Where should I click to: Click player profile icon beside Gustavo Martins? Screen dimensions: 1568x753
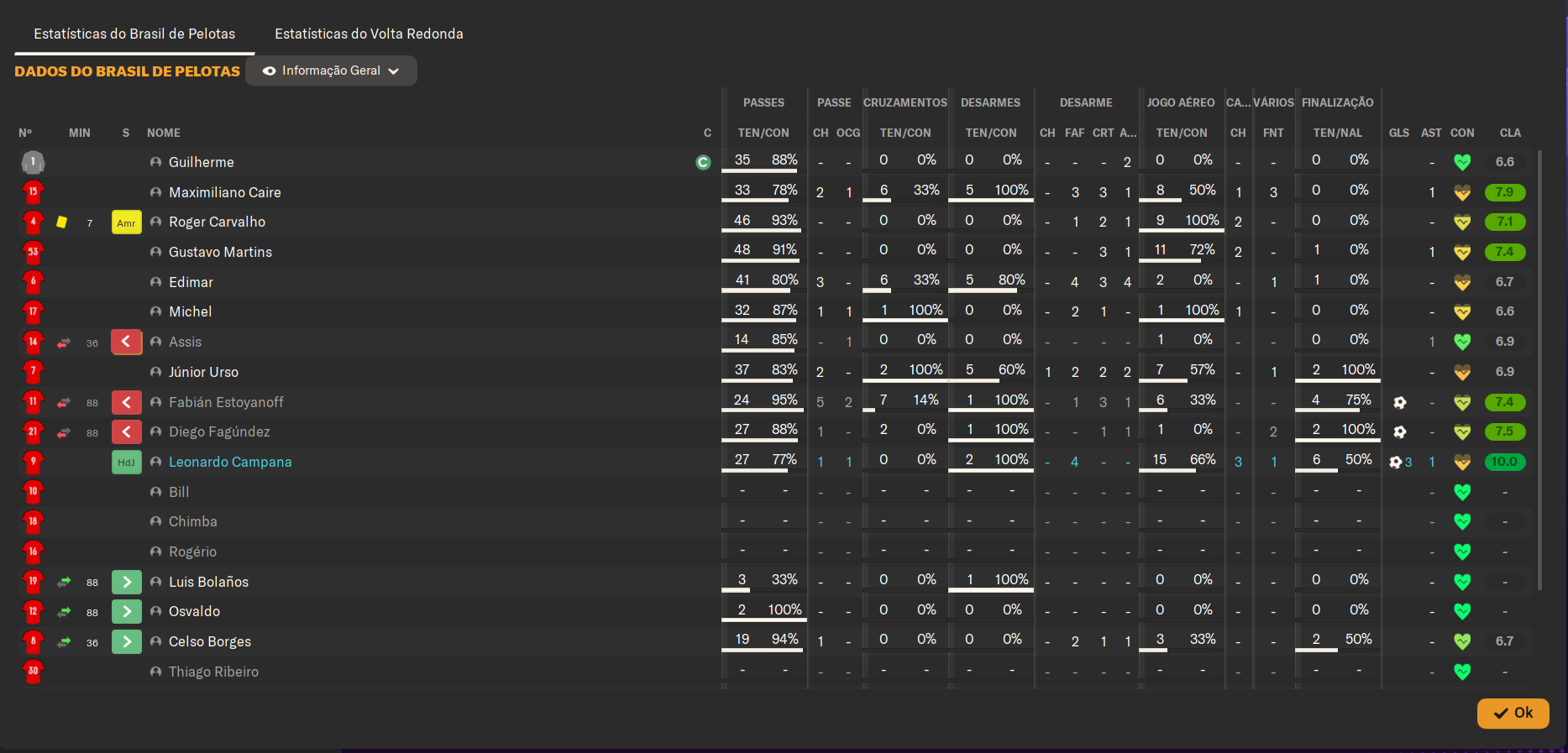pos(155,252)
